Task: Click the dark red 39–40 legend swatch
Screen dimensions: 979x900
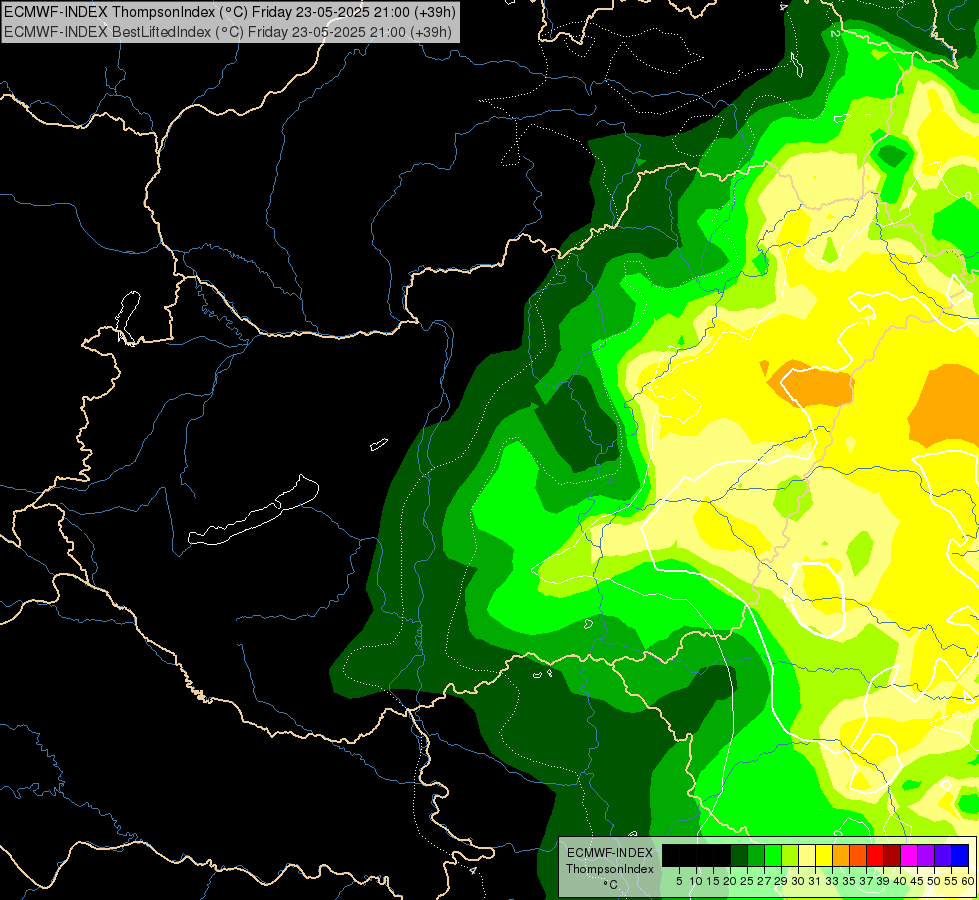Action: pos(892,856)
